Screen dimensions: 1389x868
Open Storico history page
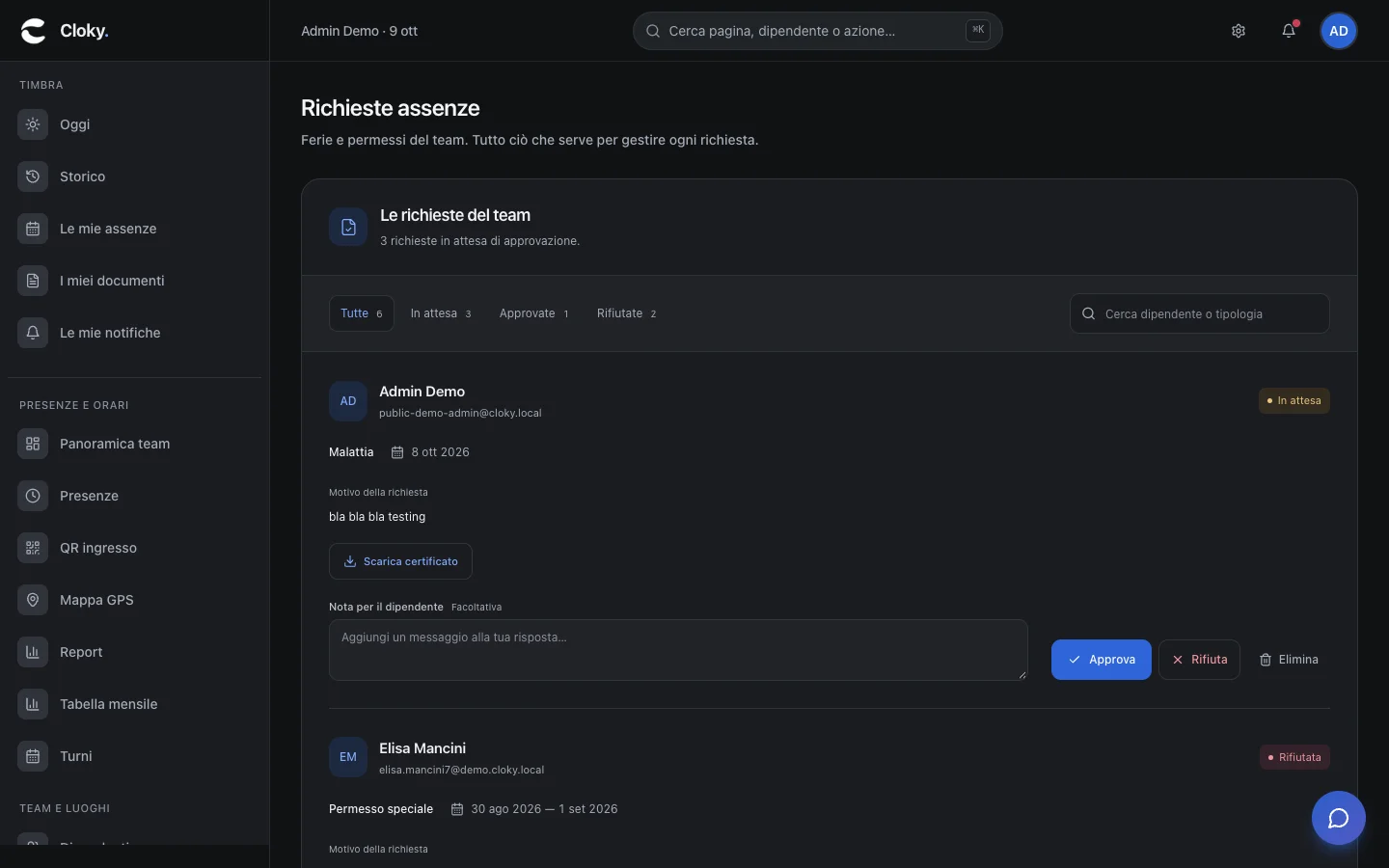(135, 176)
